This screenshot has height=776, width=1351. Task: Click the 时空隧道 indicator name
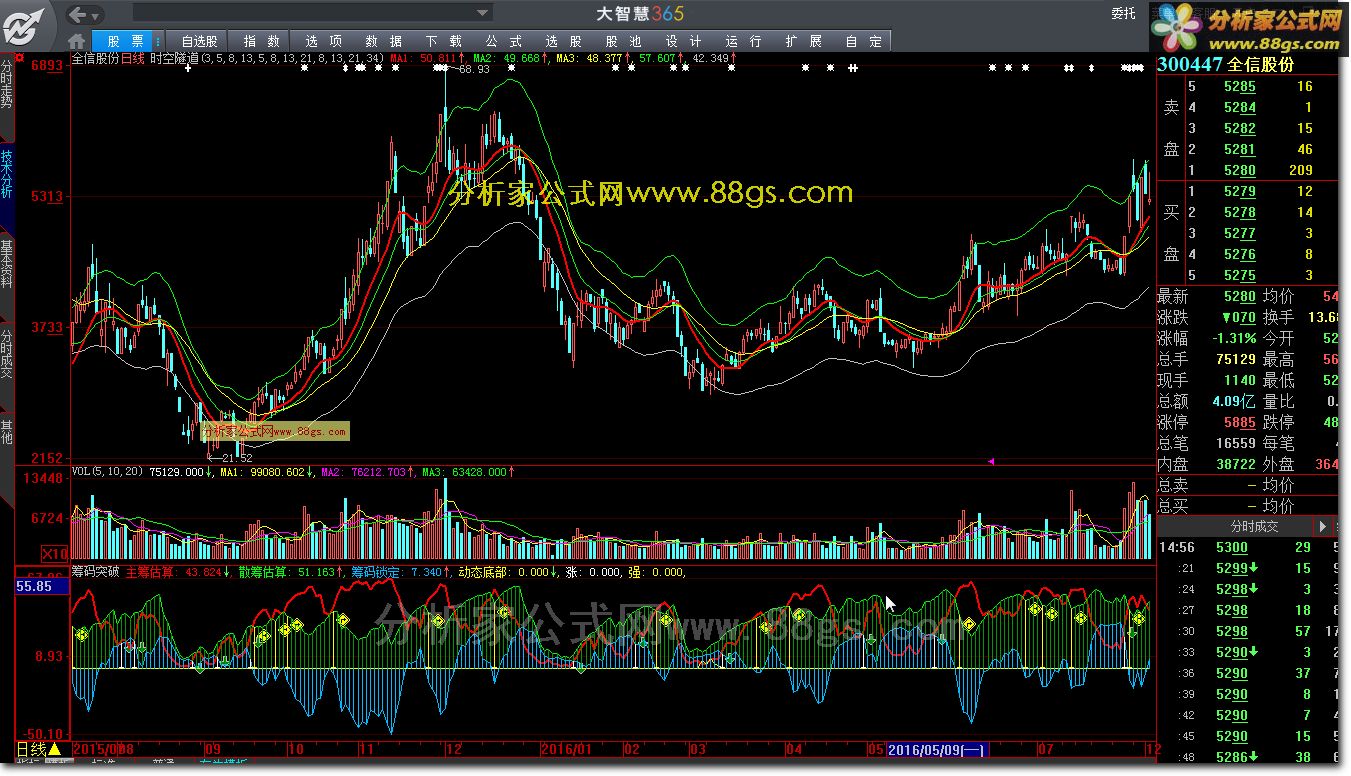pyautogui.click(x=174, y=59)
